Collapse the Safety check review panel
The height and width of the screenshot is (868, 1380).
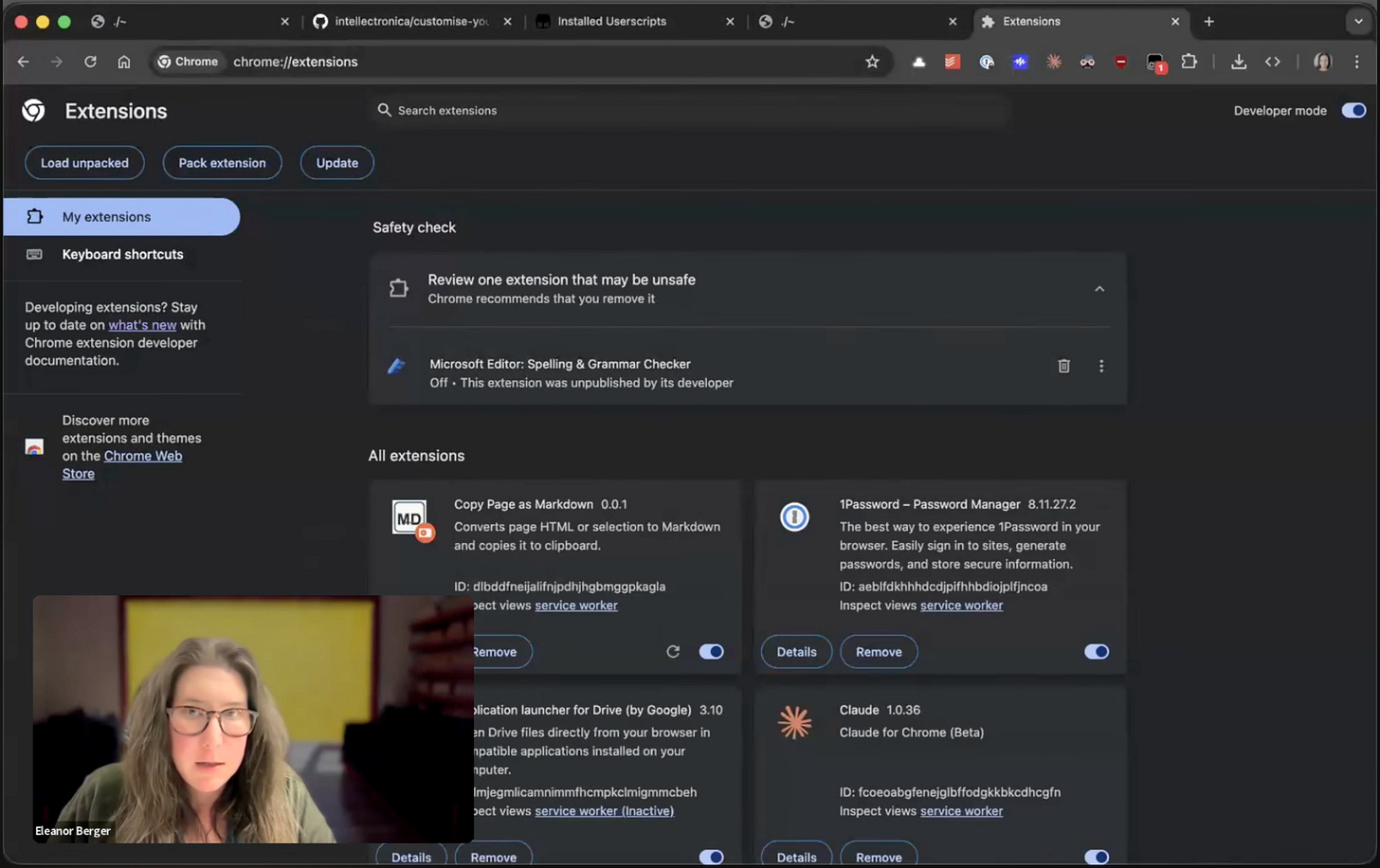[1099, 289]
